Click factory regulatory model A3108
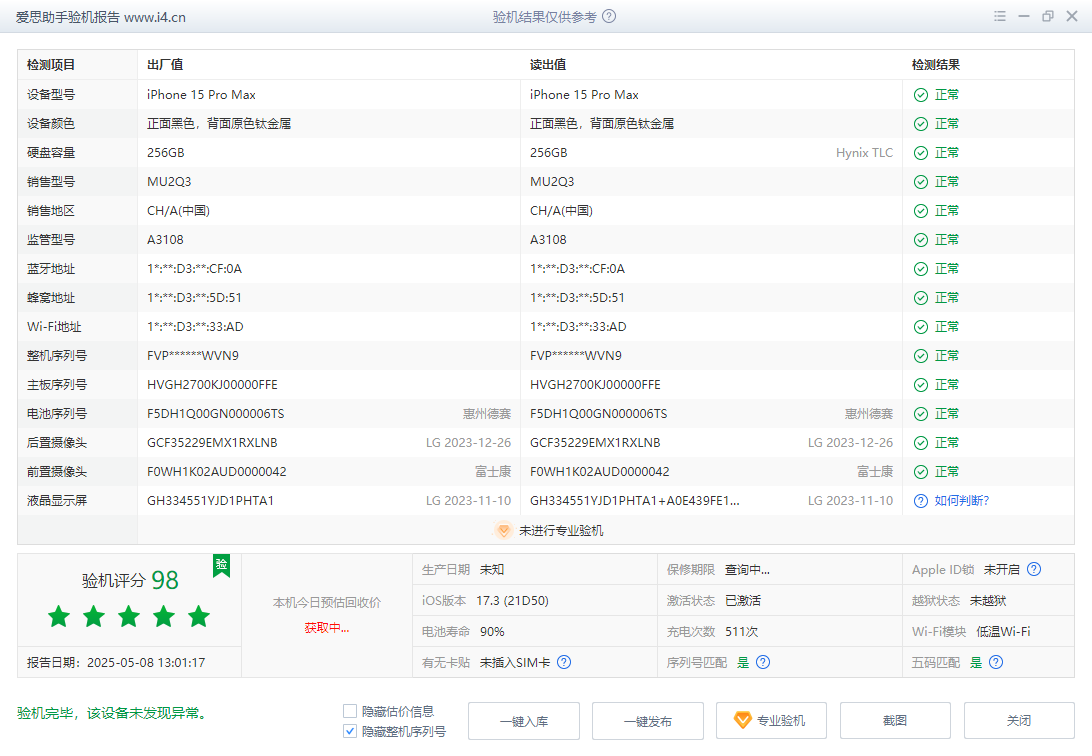 pos(166,240)
